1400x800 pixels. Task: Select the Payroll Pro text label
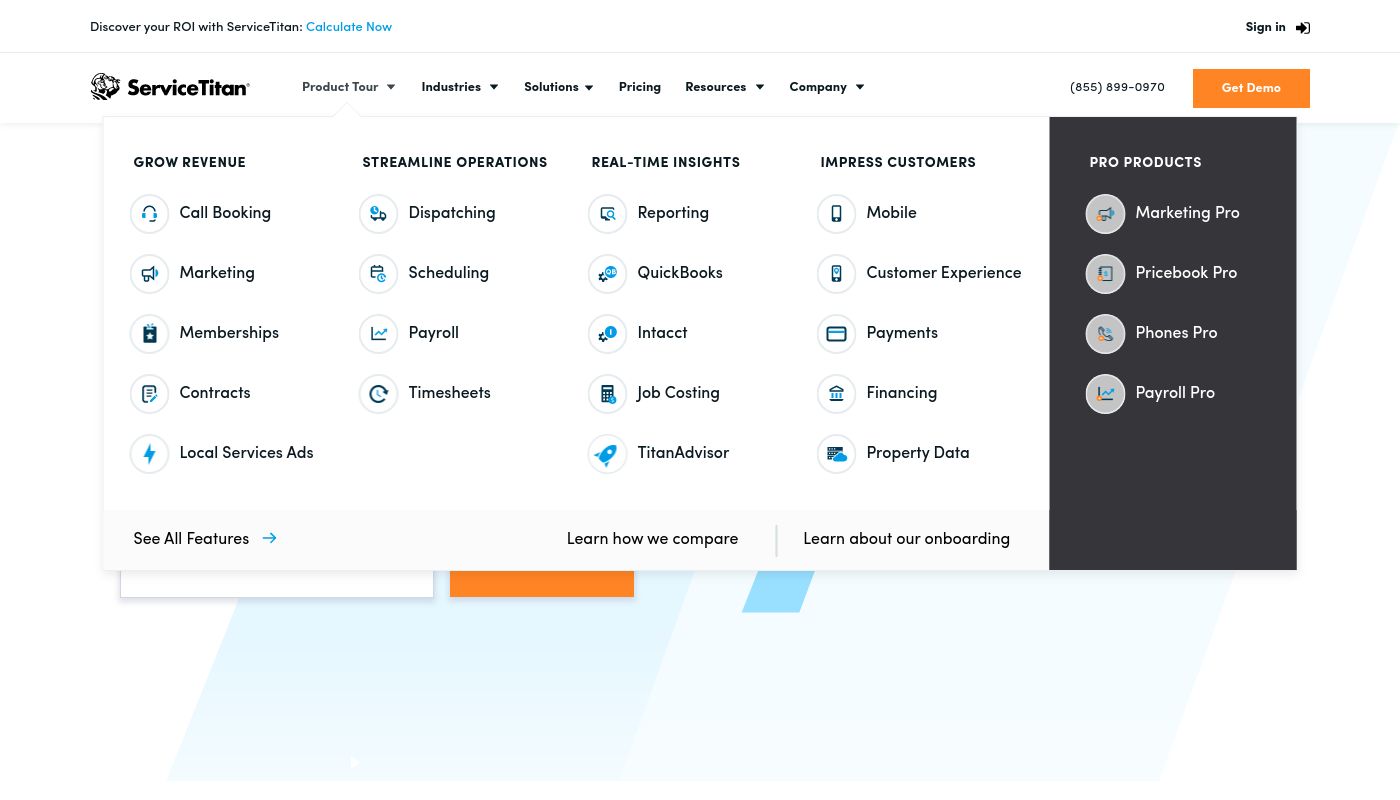coord(1175,393)
